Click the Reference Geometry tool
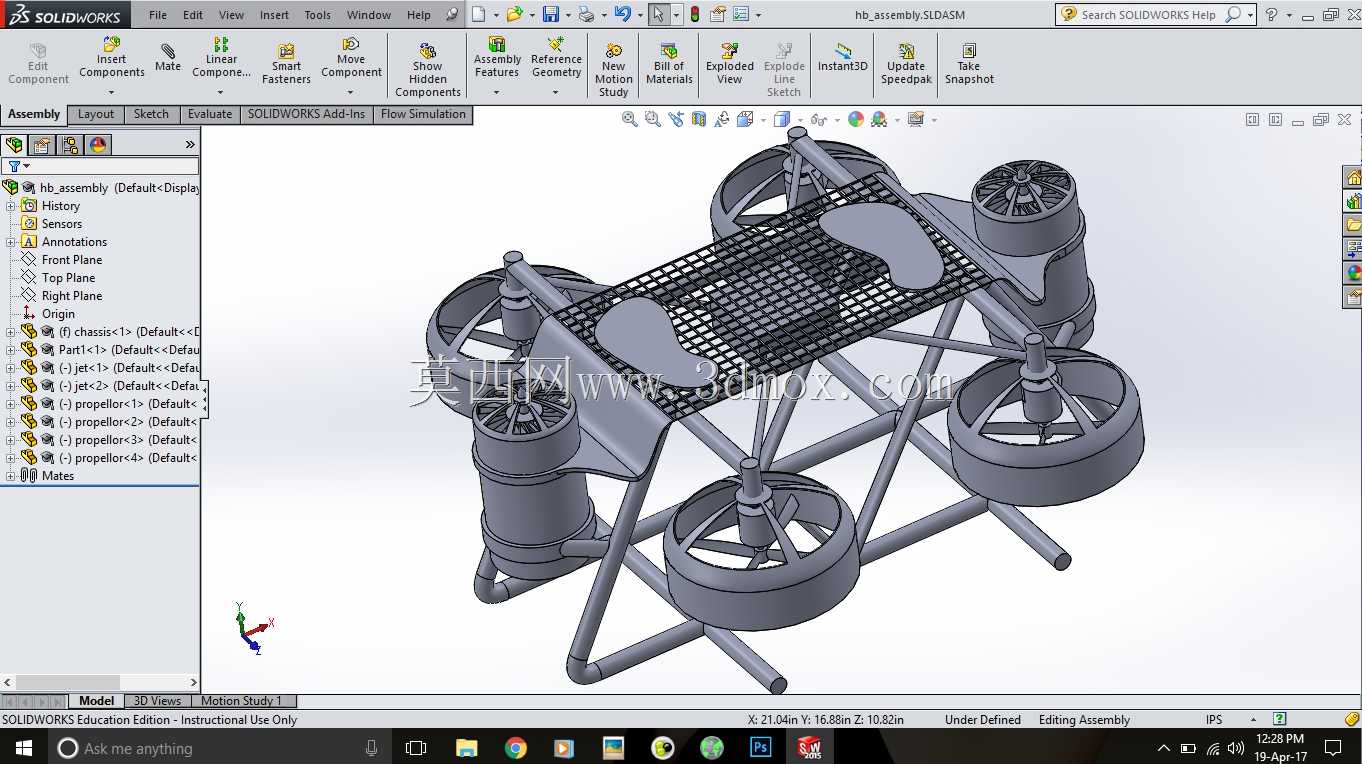 pos(556,58)
